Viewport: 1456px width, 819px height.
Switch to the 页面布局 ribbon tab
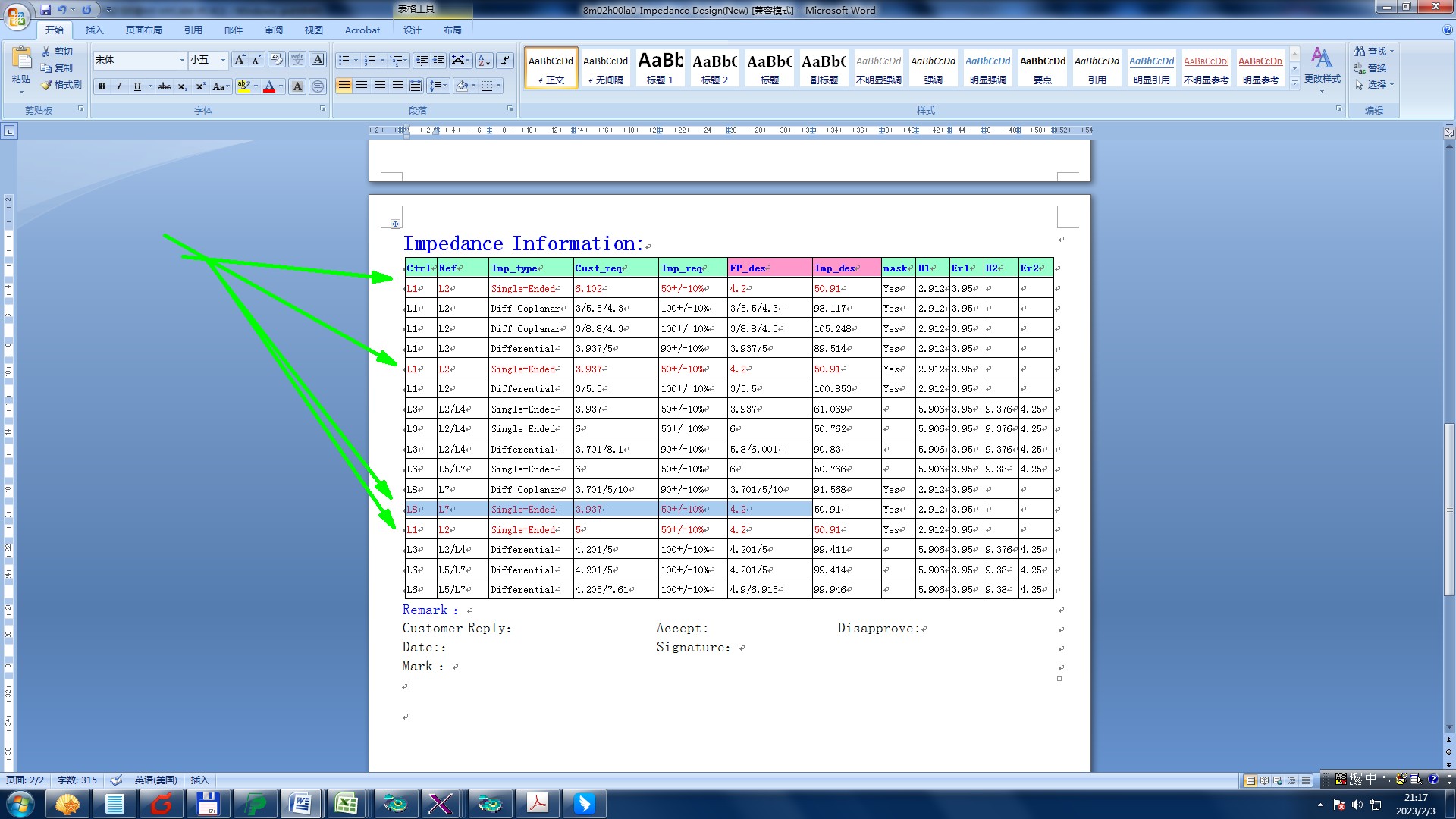pos(144,30)
